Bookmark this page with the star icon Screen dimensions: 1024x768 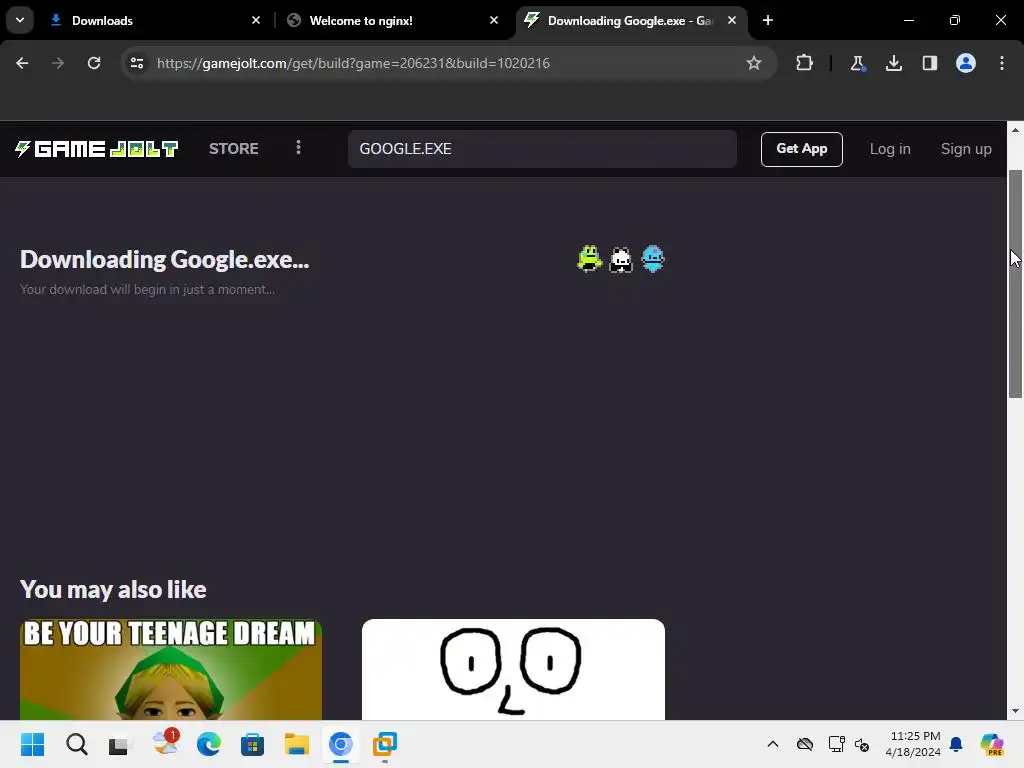click(x=754, y=63)
